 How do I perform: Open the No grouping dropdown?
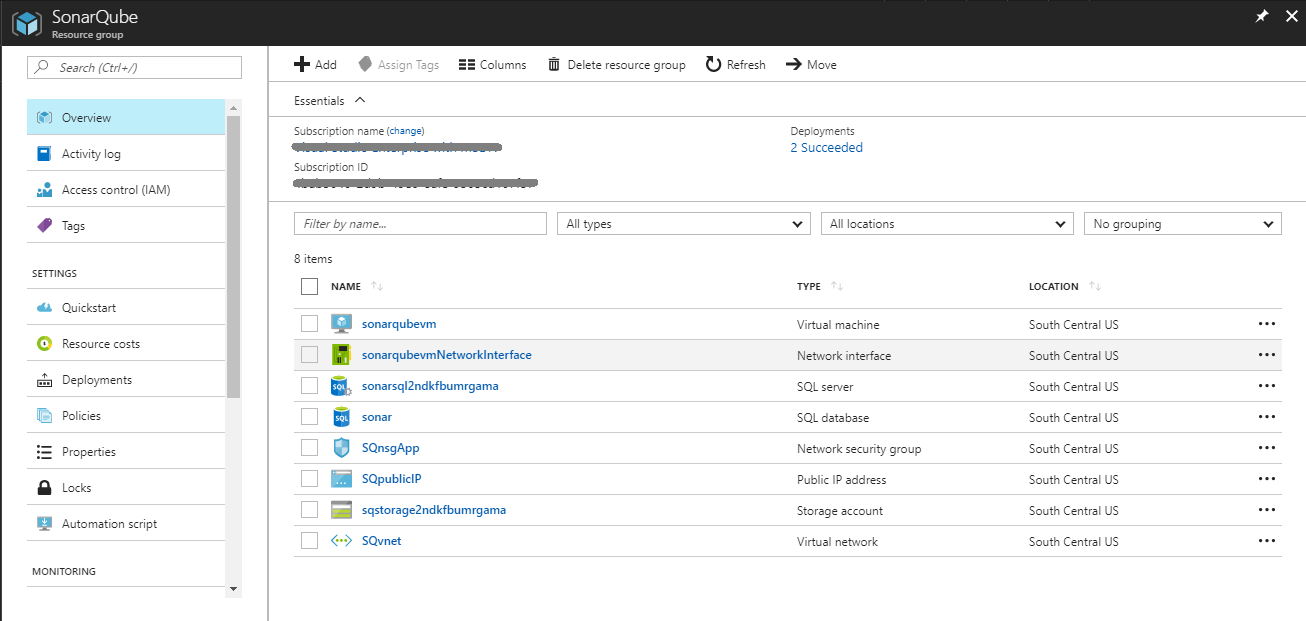(1183, 224)
